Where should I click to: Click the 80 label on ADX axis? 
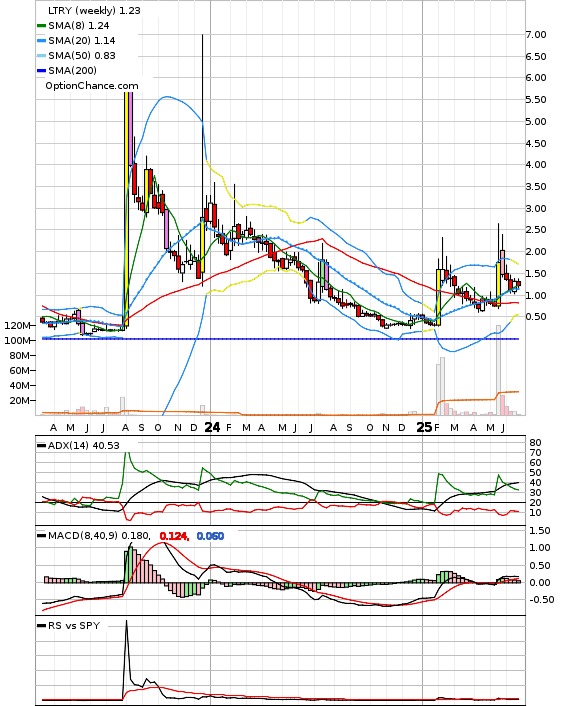pyautogui.click(x=535, y=443)
